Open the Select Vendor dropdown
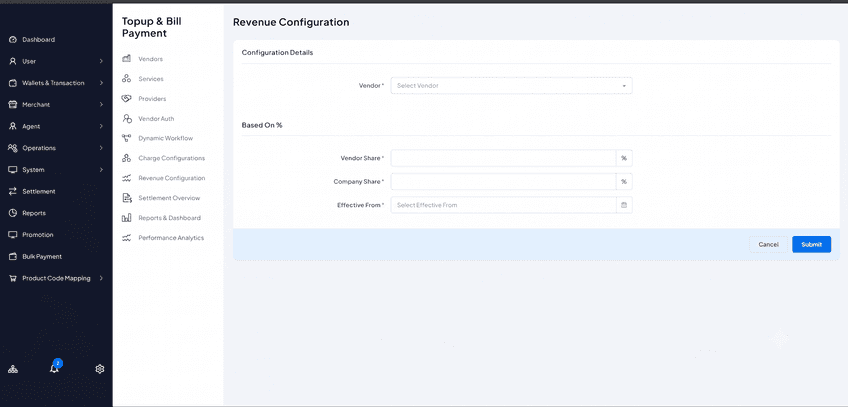 coord(511,85)
